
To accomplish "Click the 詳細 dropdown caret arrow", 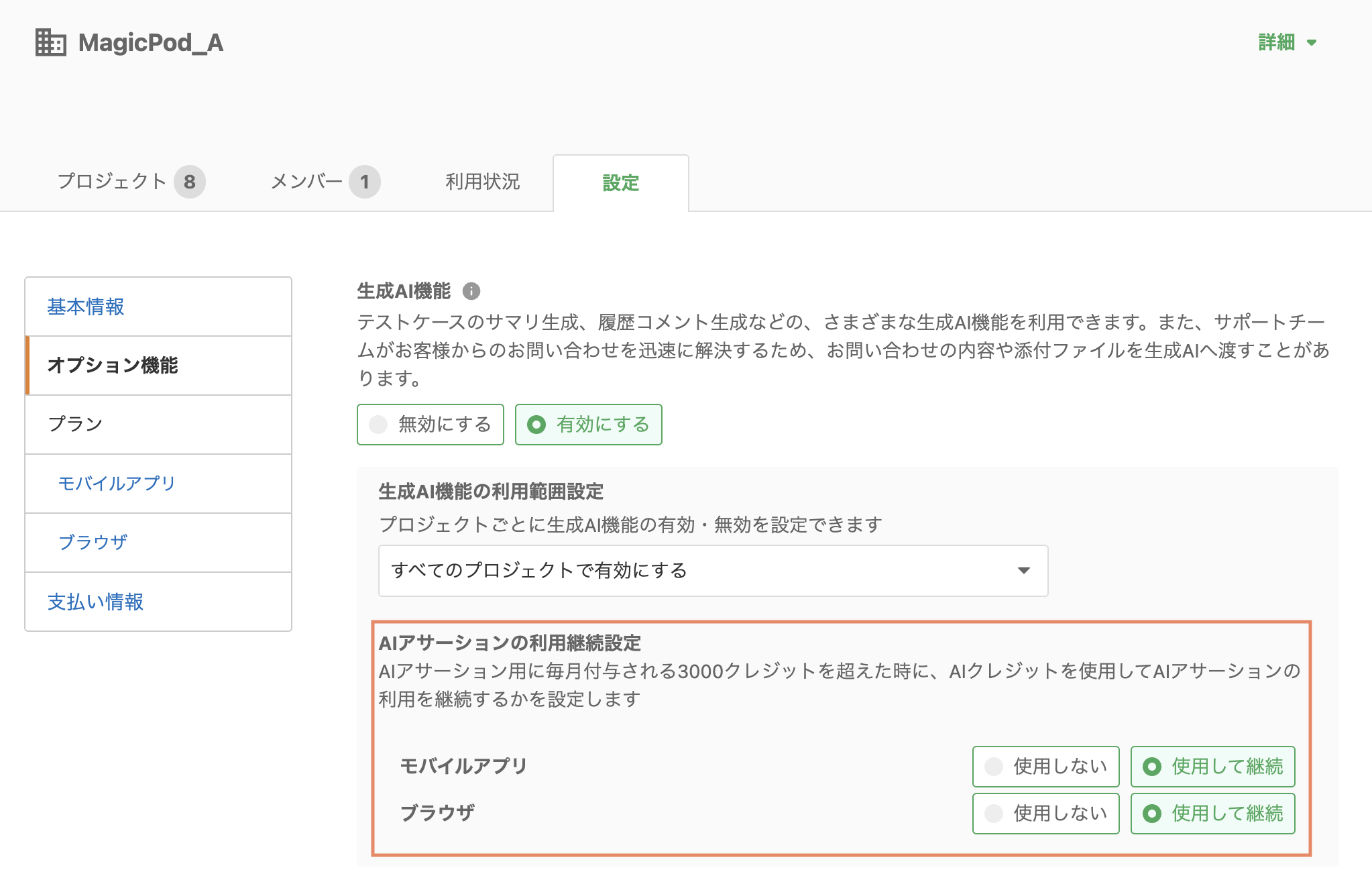I will [x=1312, y=43].
